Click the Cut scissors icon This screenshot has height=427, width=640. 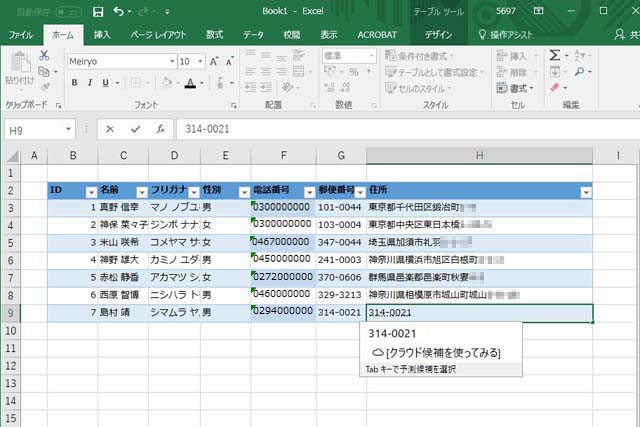(x=44, y=56)
